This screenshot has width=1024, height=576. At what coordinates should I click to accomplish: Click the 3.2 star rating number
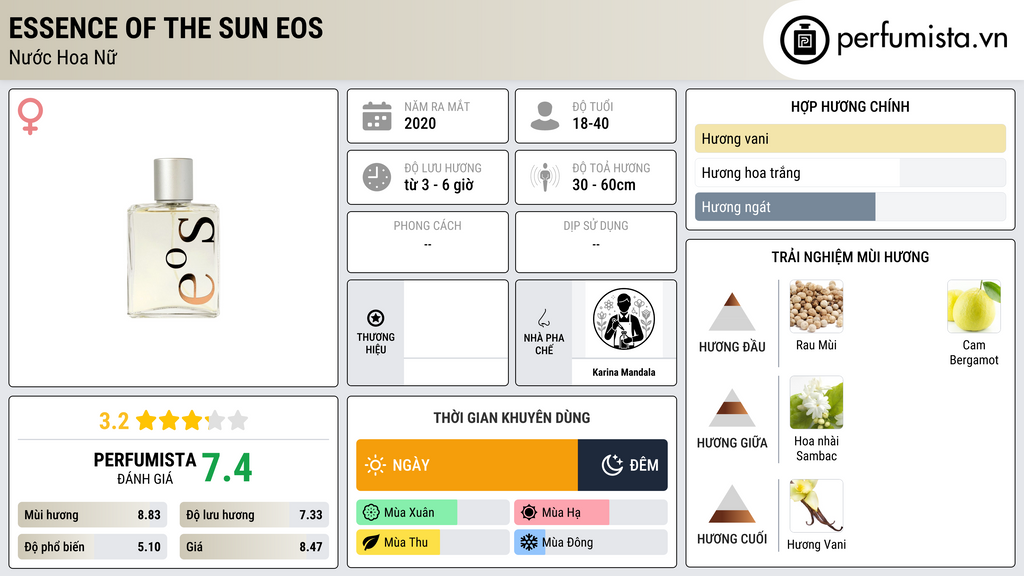click(x=114, y=421)
